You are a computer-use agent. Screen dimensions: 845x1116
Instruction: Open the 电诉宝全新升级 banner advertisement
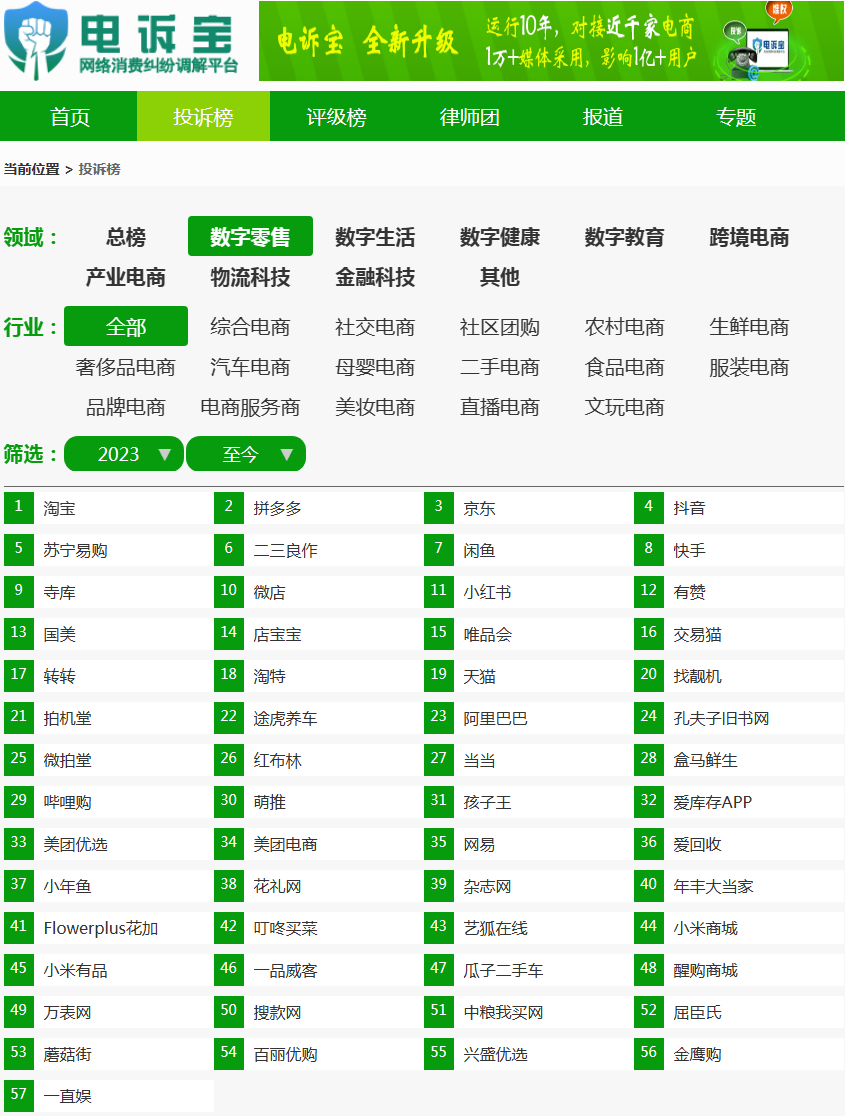click(x=551, y=41)
